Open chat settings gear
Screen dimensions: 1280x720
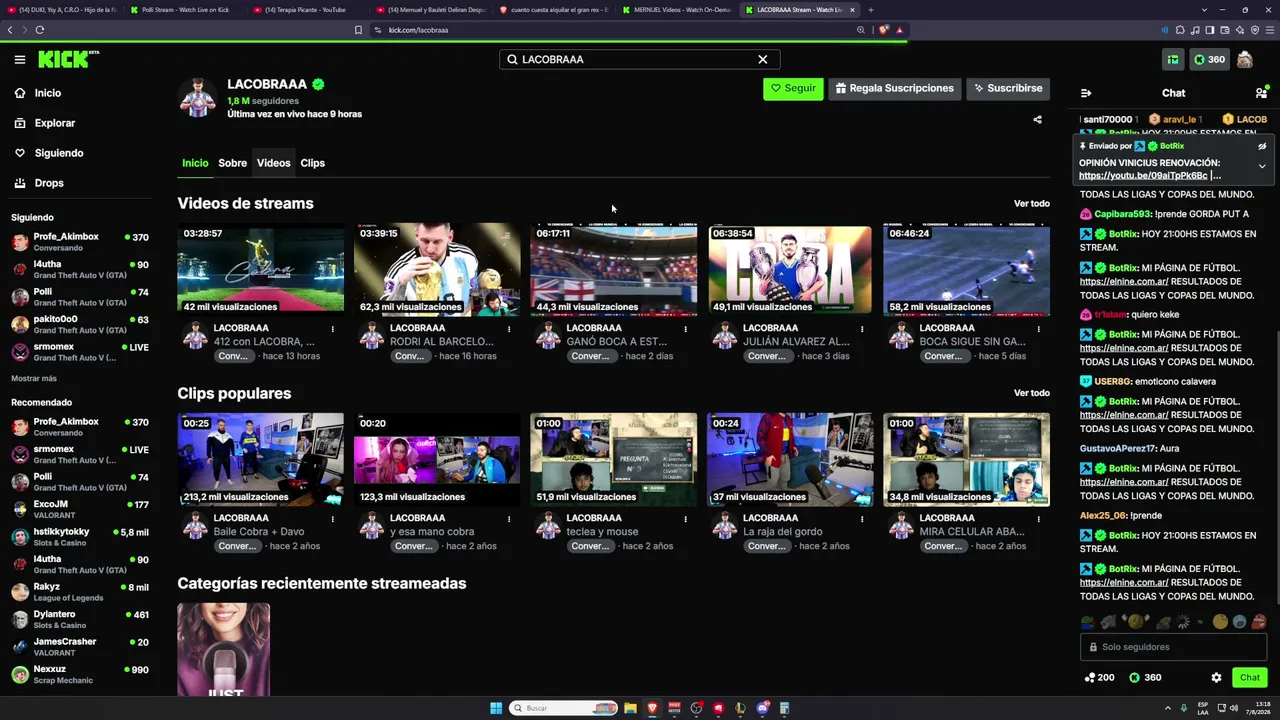1216,678
